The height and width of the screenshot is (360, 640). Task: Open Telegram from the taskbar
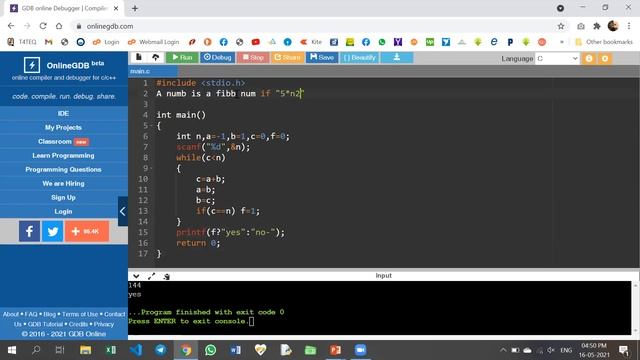coord(161,350)
